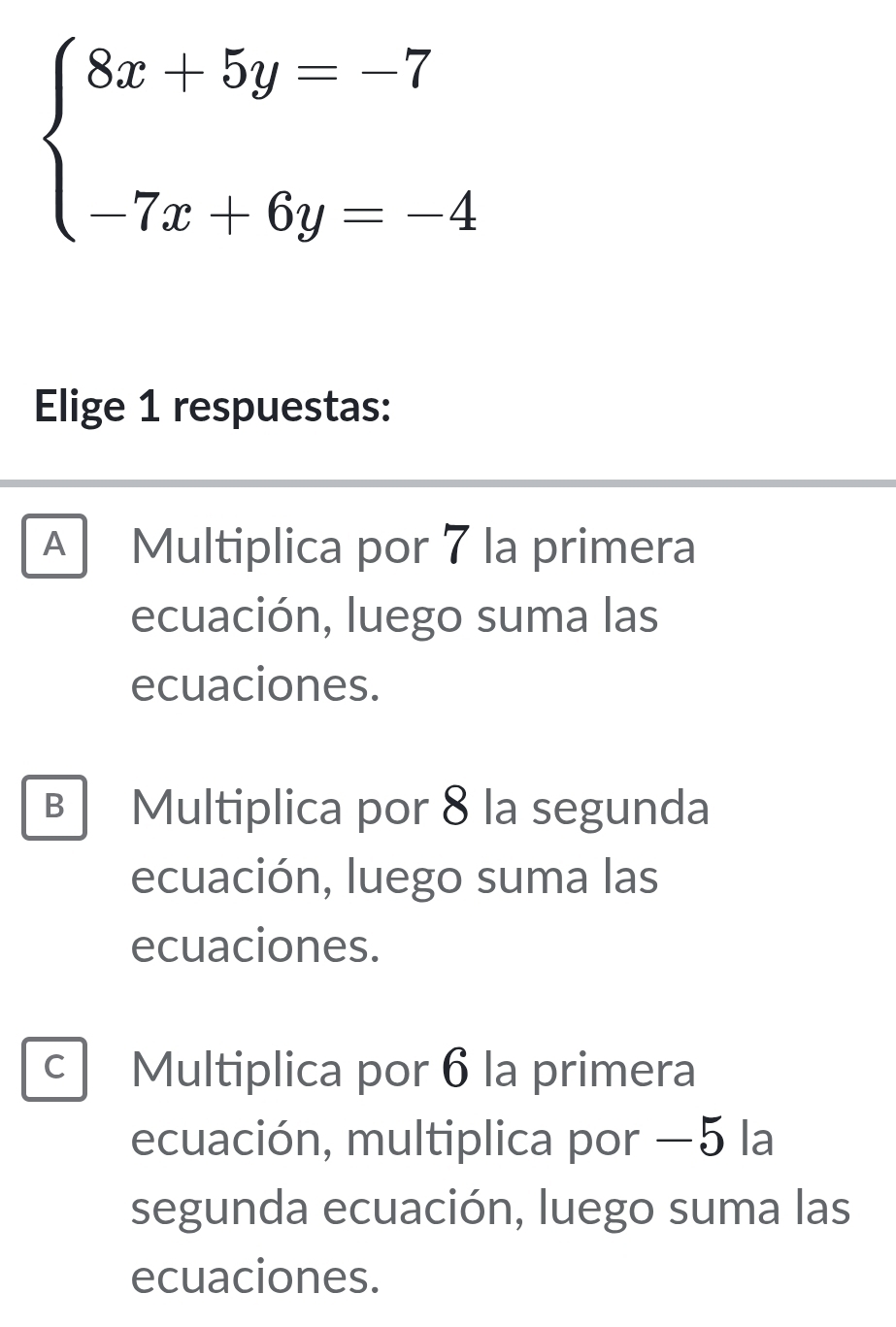
Task: Click the second equation −7x + 6y = −4
Action: [x=282, y=215]
